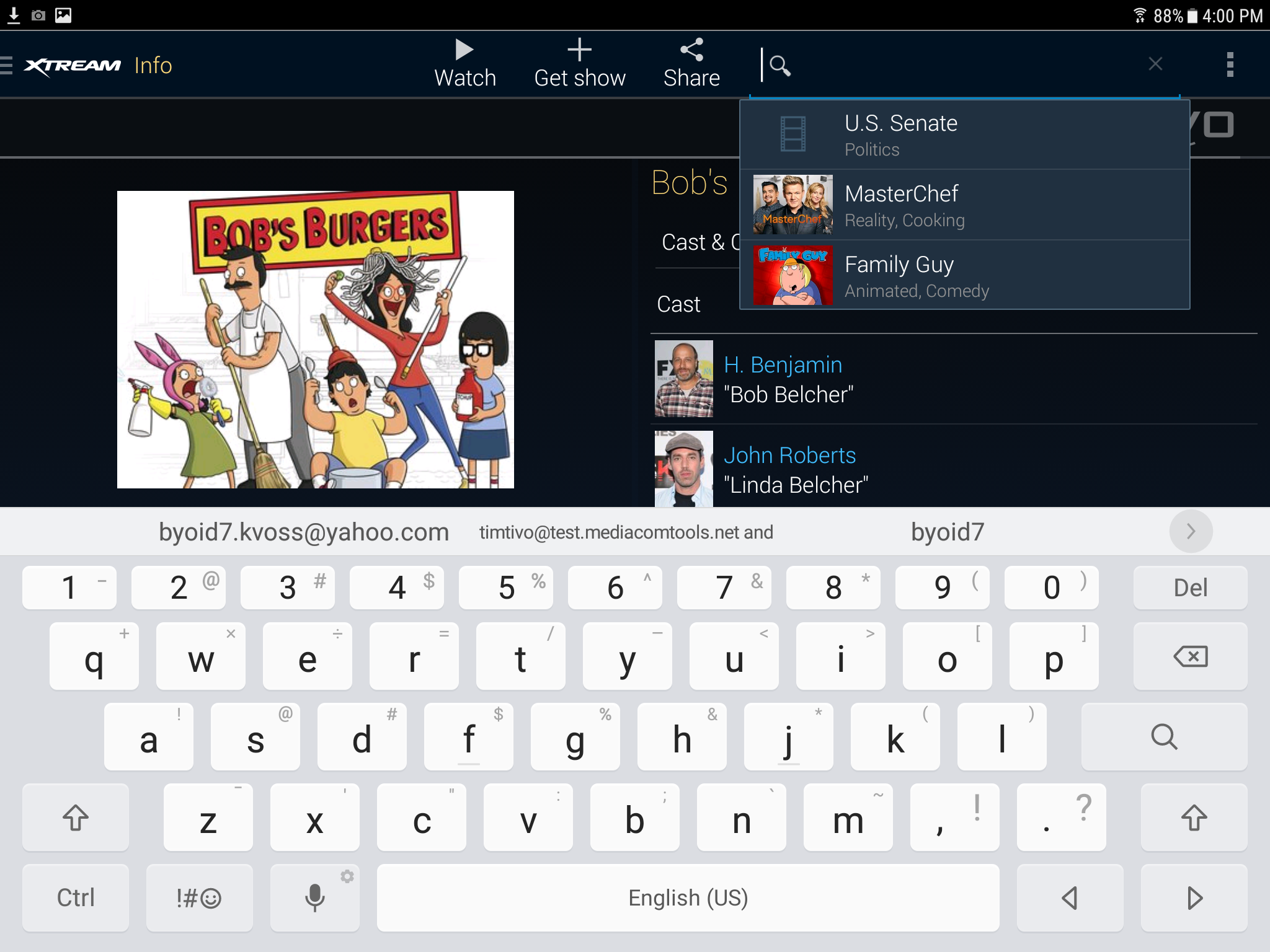The image size is (1270, 952).
Task: Open the three-dot overflow menu
Action: (1230, 64)
